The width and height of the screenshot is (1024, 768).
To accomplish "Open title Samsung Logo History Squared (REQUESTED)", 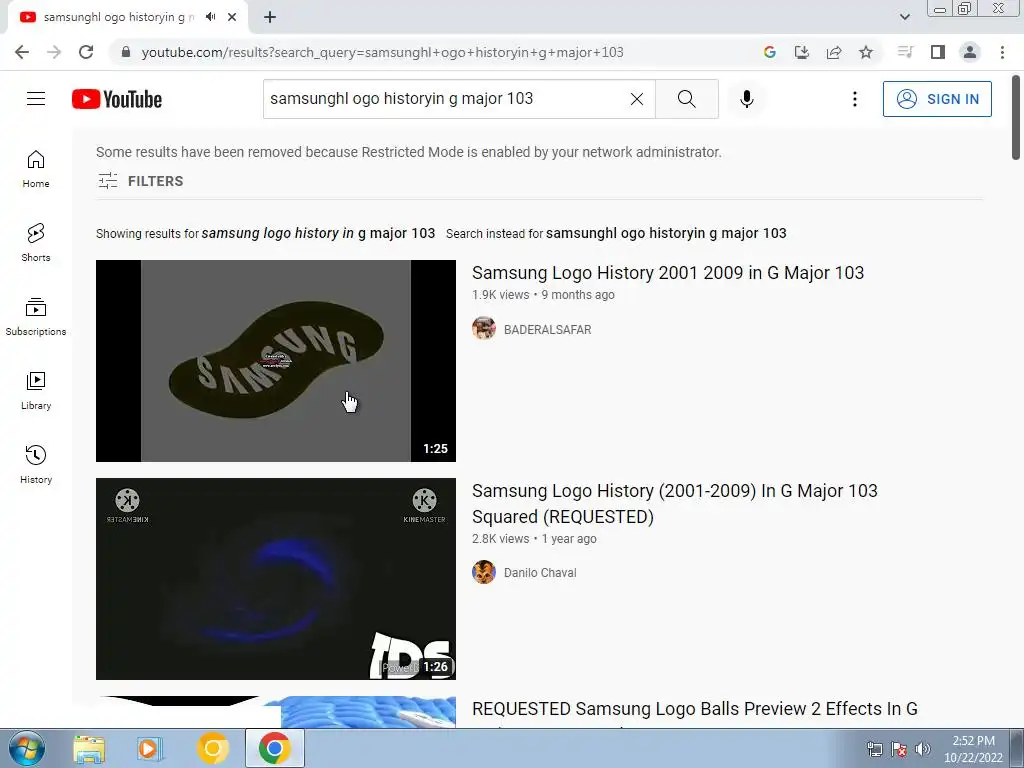I will tap(675, 504).
